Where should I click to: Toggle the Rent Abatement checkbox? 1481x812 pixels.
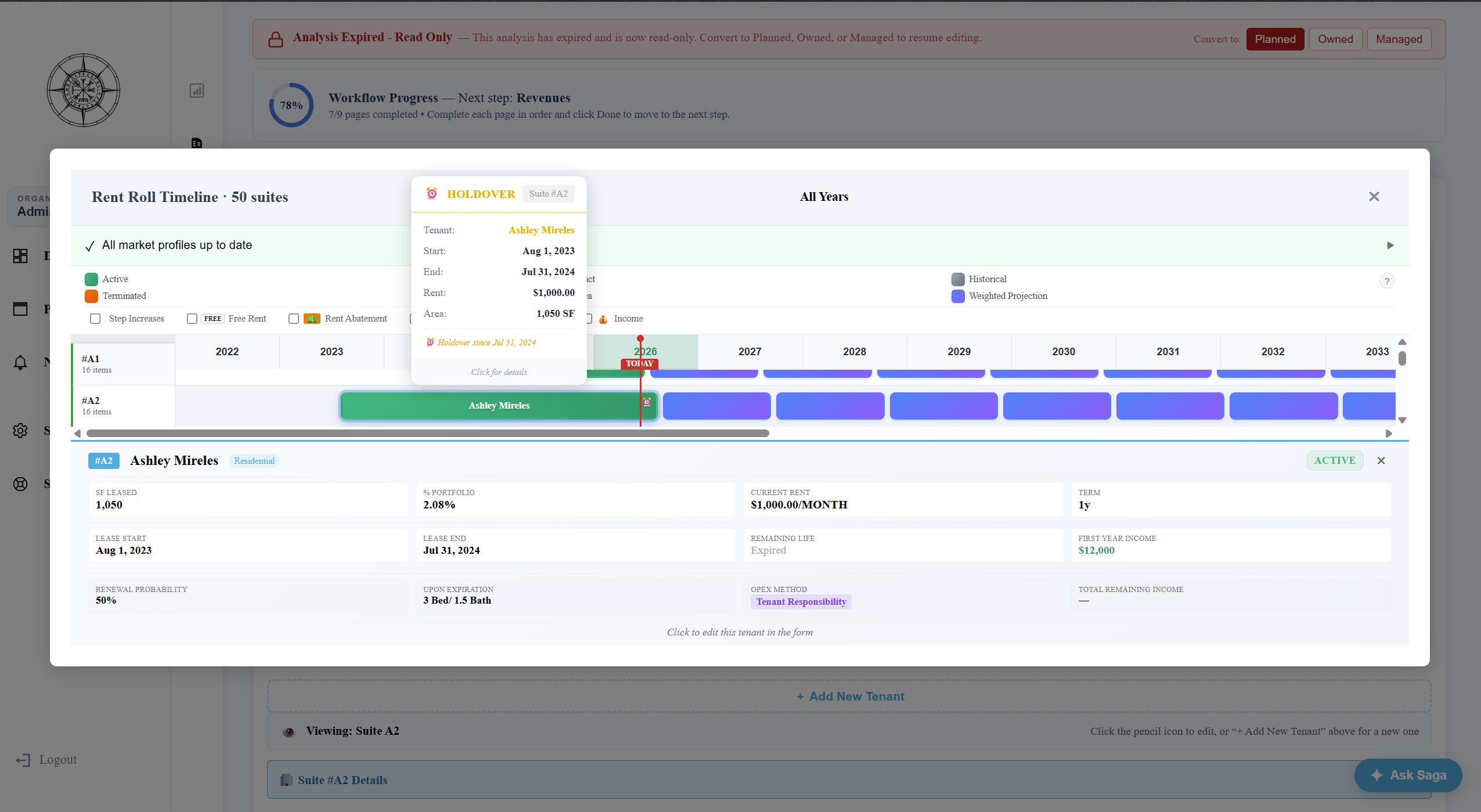[x=294, y=319]
